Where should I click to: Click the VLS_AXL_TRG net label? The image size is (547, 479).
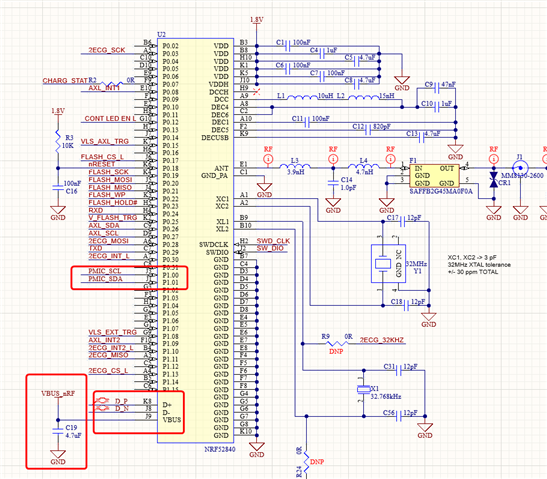tap(105, 141)
